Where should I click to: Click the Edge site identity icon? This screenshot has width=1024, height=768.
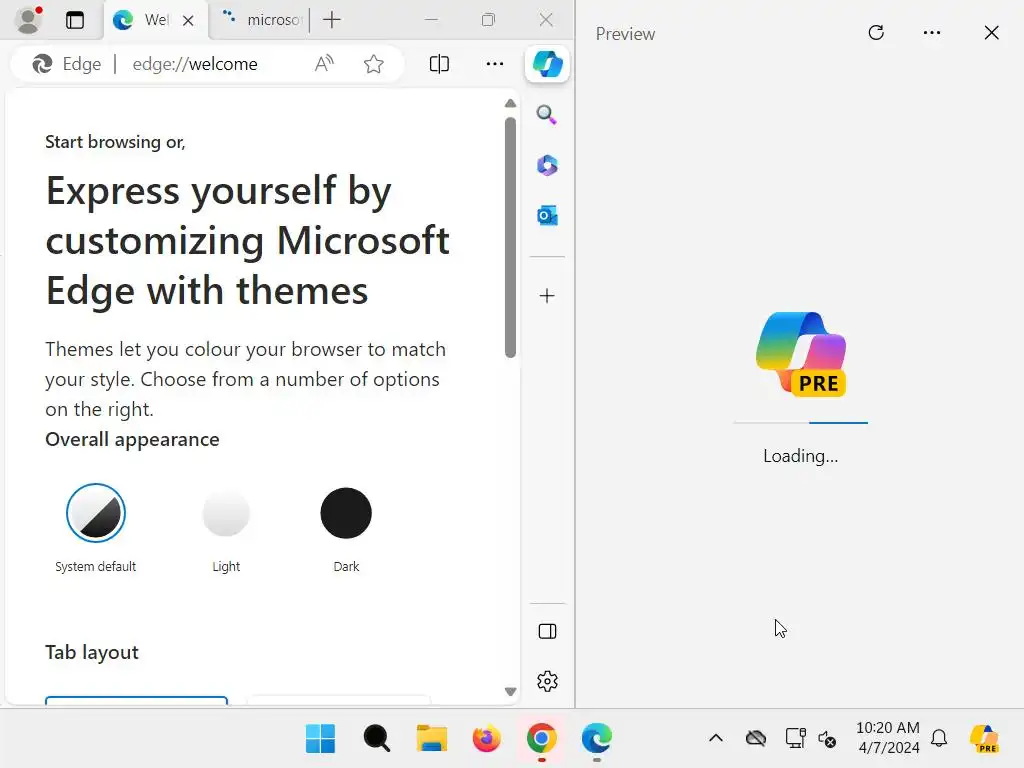67,64
